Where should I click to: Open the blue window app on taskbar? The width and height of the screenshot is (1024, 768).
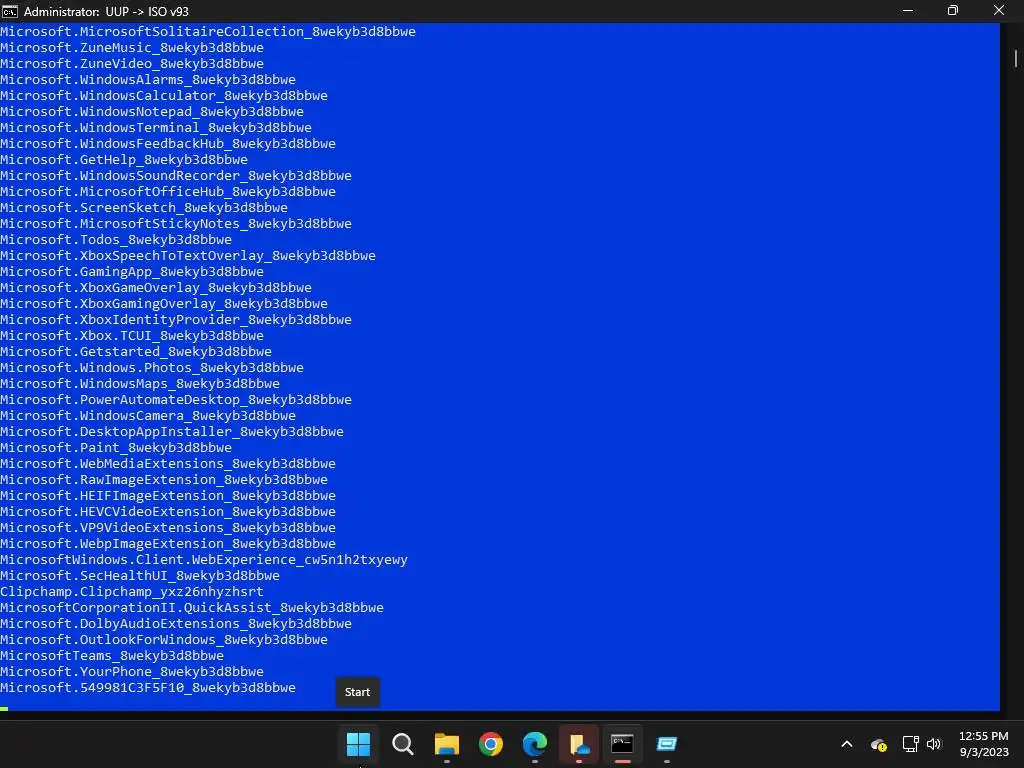(667, 744)
